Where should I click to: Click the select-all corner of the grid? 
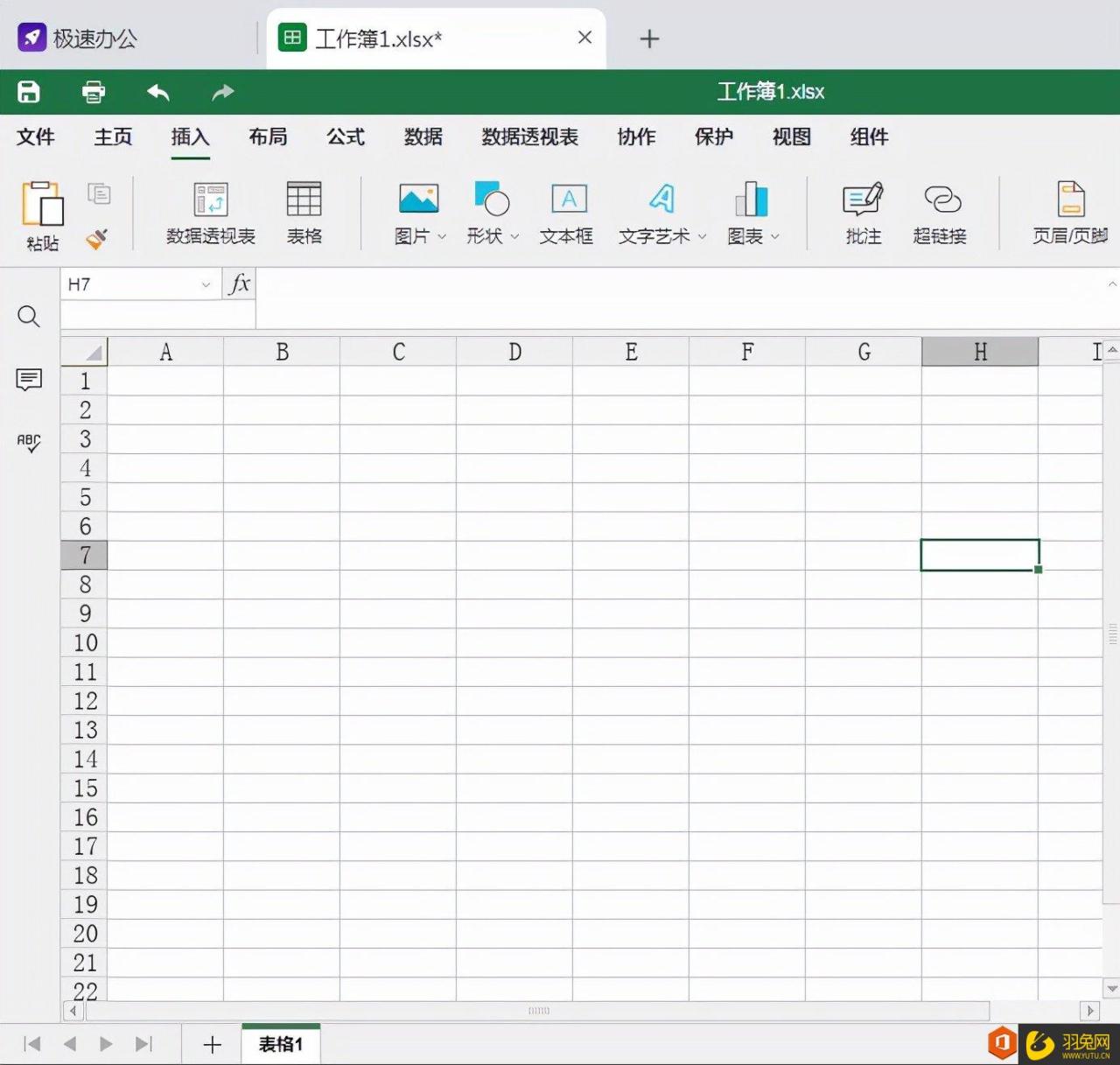point(84,352)
